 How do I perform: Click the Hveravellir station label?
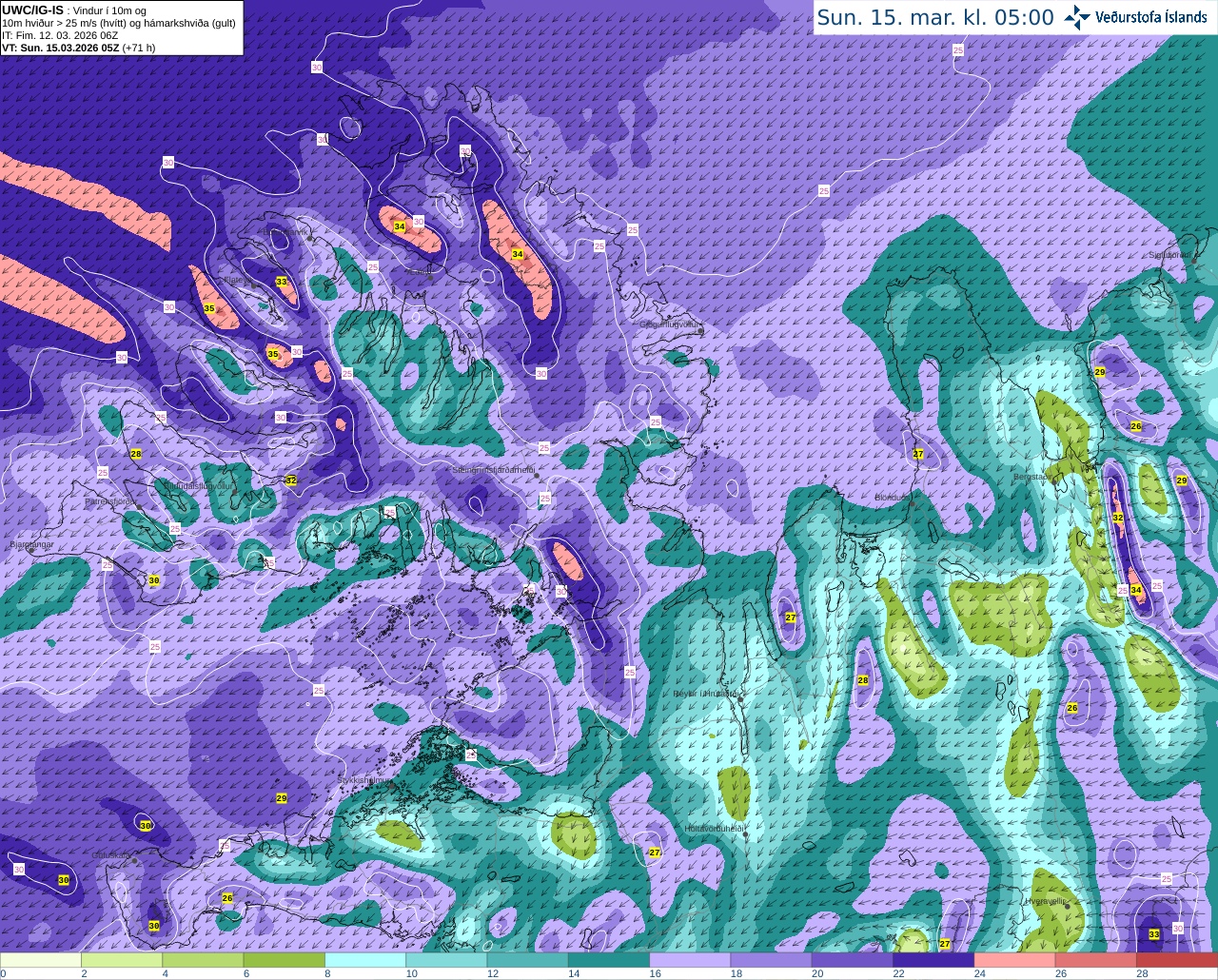[x=1046, y=900]
